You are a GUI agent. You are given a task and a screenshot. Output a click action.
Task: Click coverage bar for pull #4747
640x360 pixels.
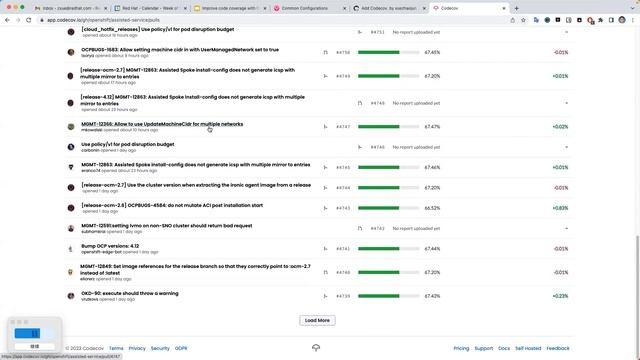389,127
